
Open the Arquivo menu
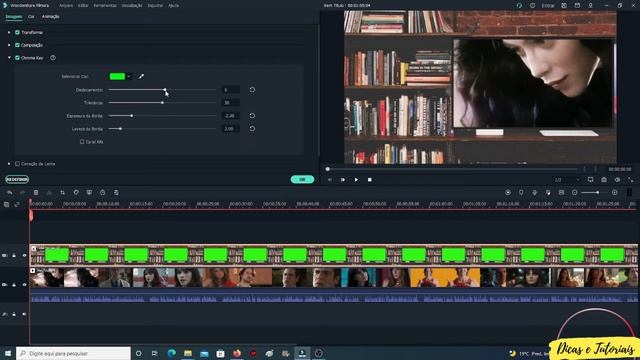pyautogui.click(x=66, y=6)
